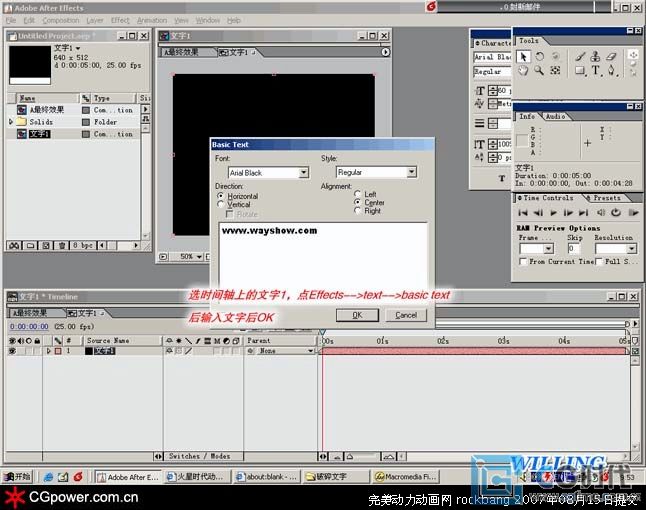646x510 pixels.
Task: Click the composition flowchart arrow button
Action: click(385, 52)
